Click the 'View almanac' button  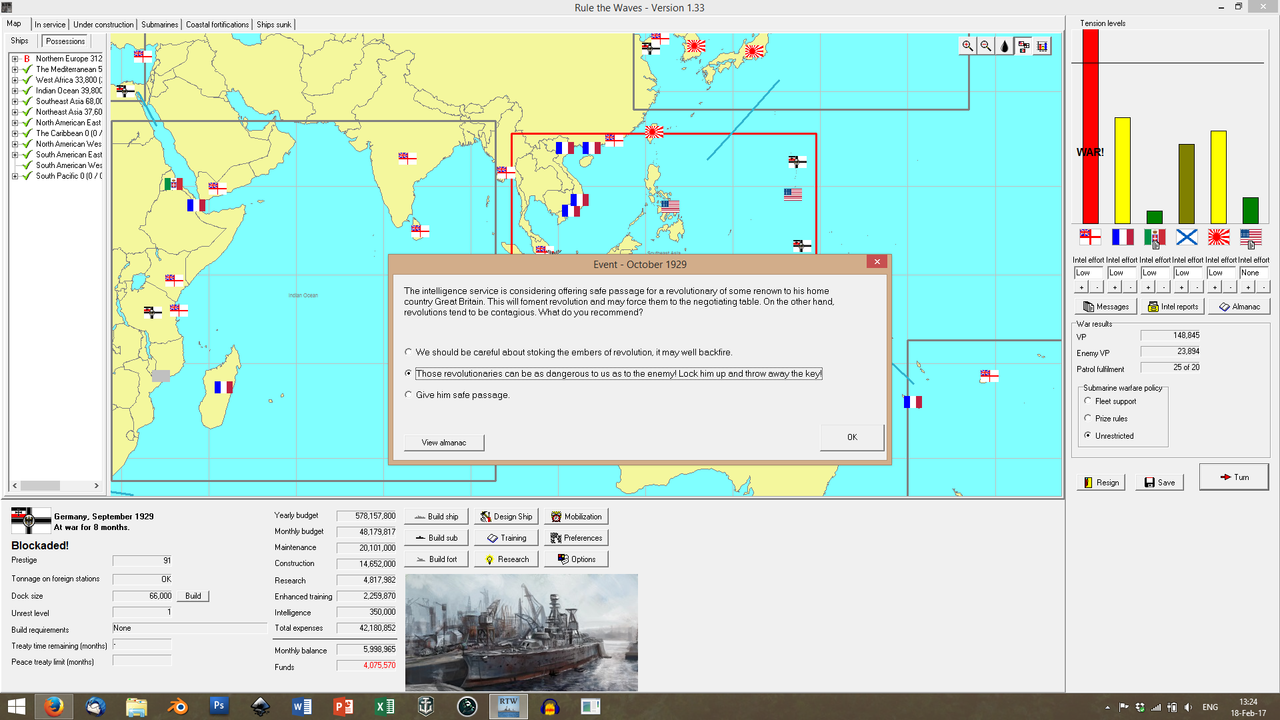pos(443,442)
